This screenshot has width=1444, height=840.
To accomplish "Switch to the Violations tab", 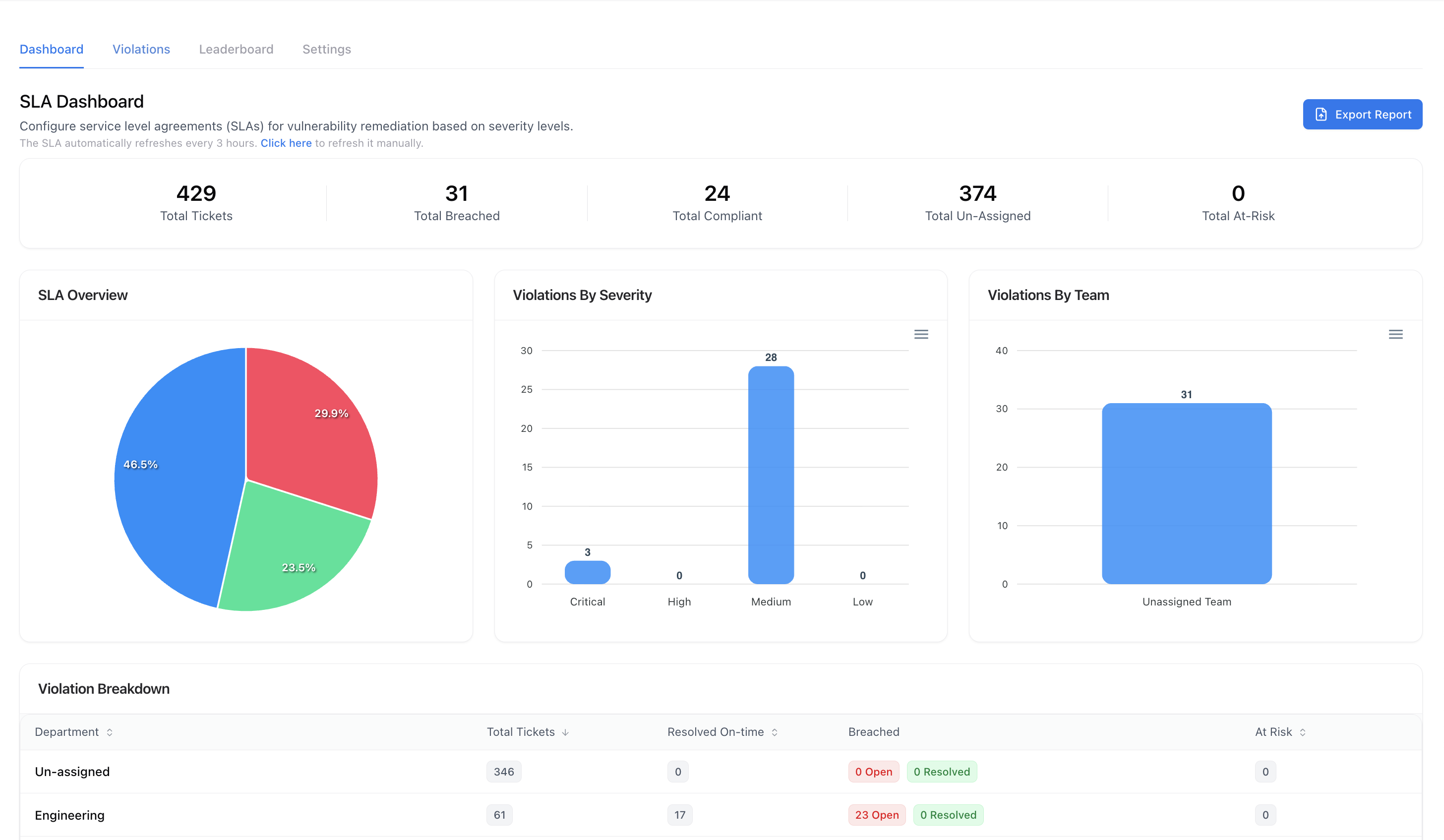I will pyautogui.click(x=141, y=49).
